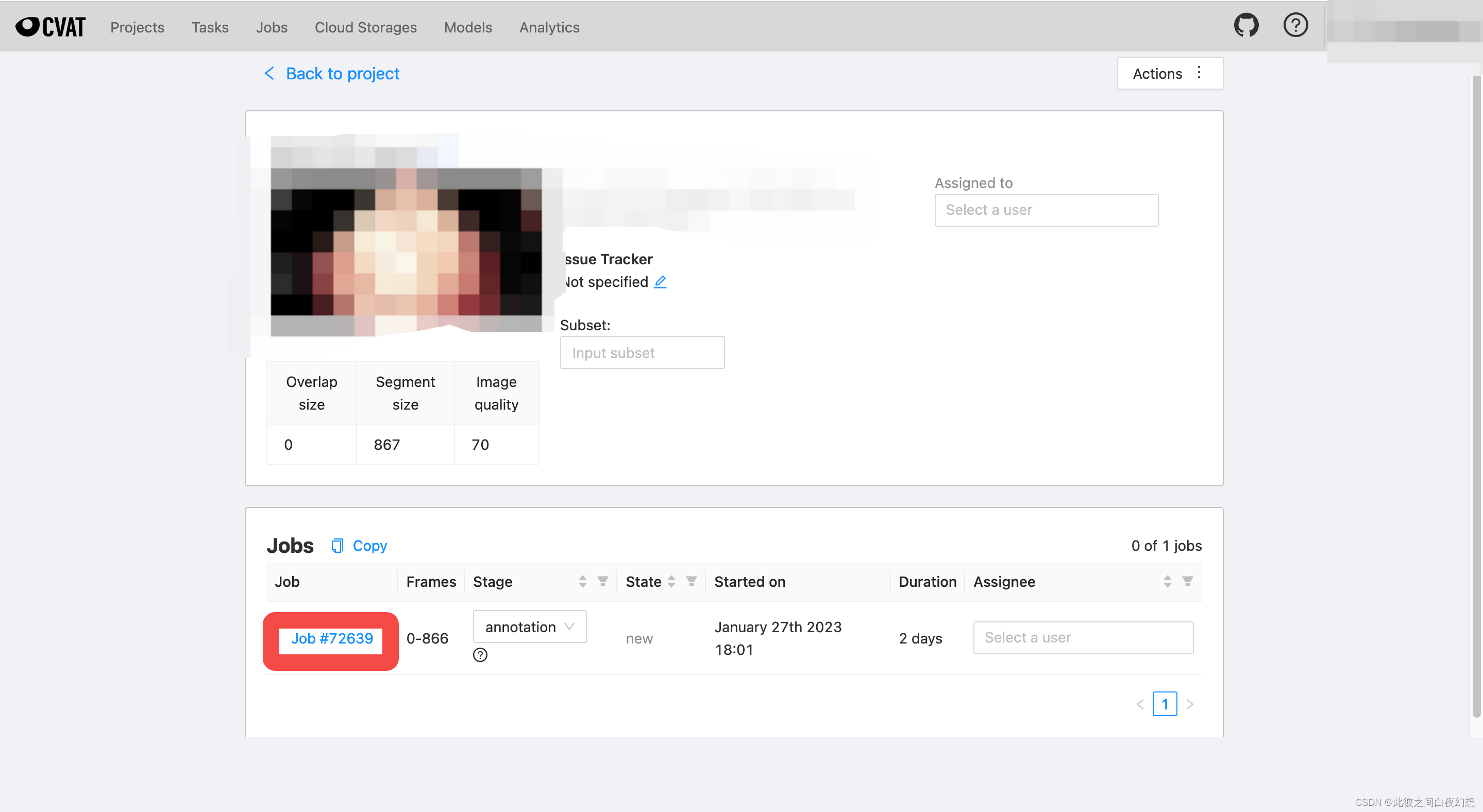The image size is (1483, 812).
Task: Open the GitHub repository icon
Action: click(1246, 26)
